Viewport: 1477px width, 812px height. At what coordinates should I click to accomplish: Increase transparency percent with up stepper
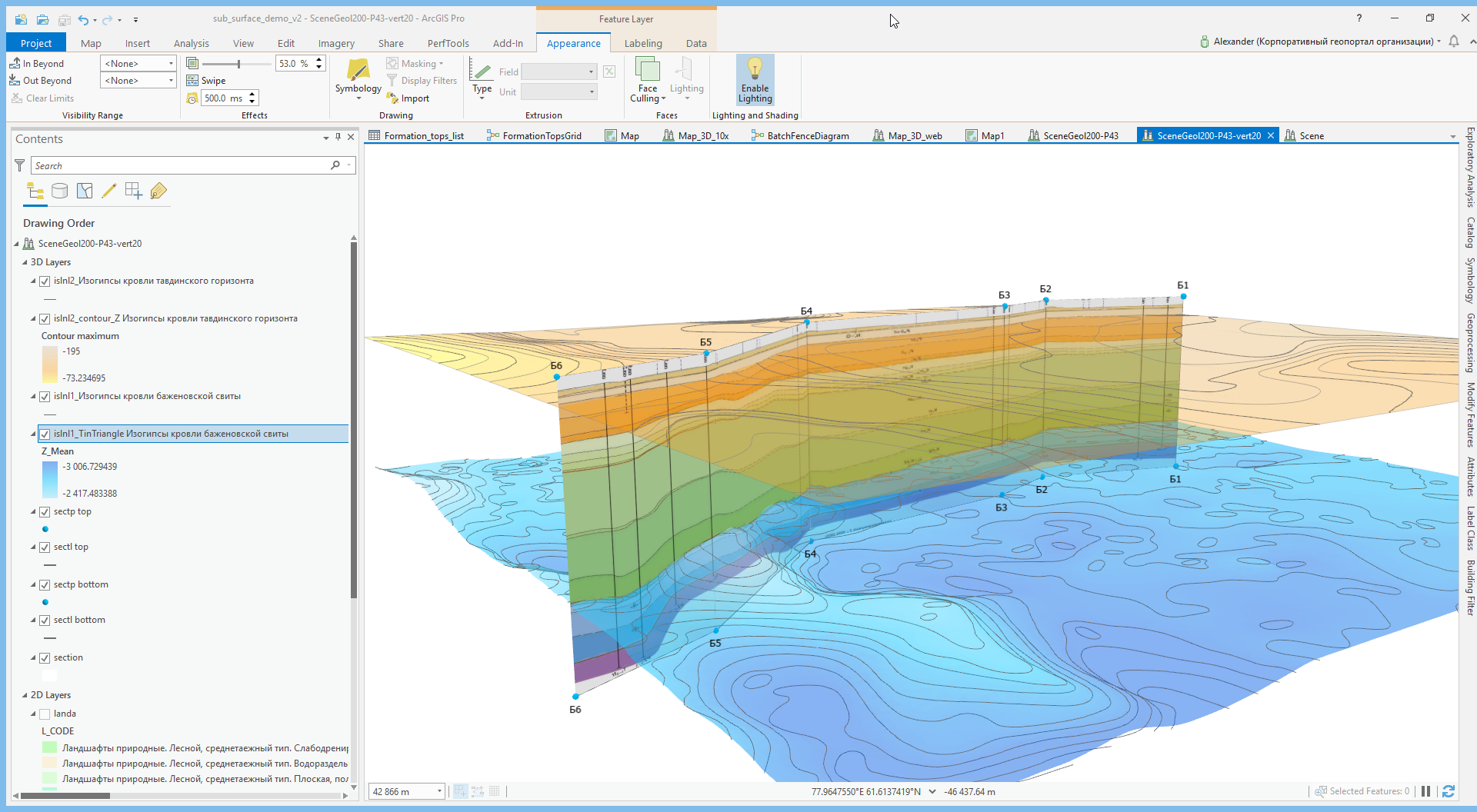pyautogui.click(x=319, y=60)
